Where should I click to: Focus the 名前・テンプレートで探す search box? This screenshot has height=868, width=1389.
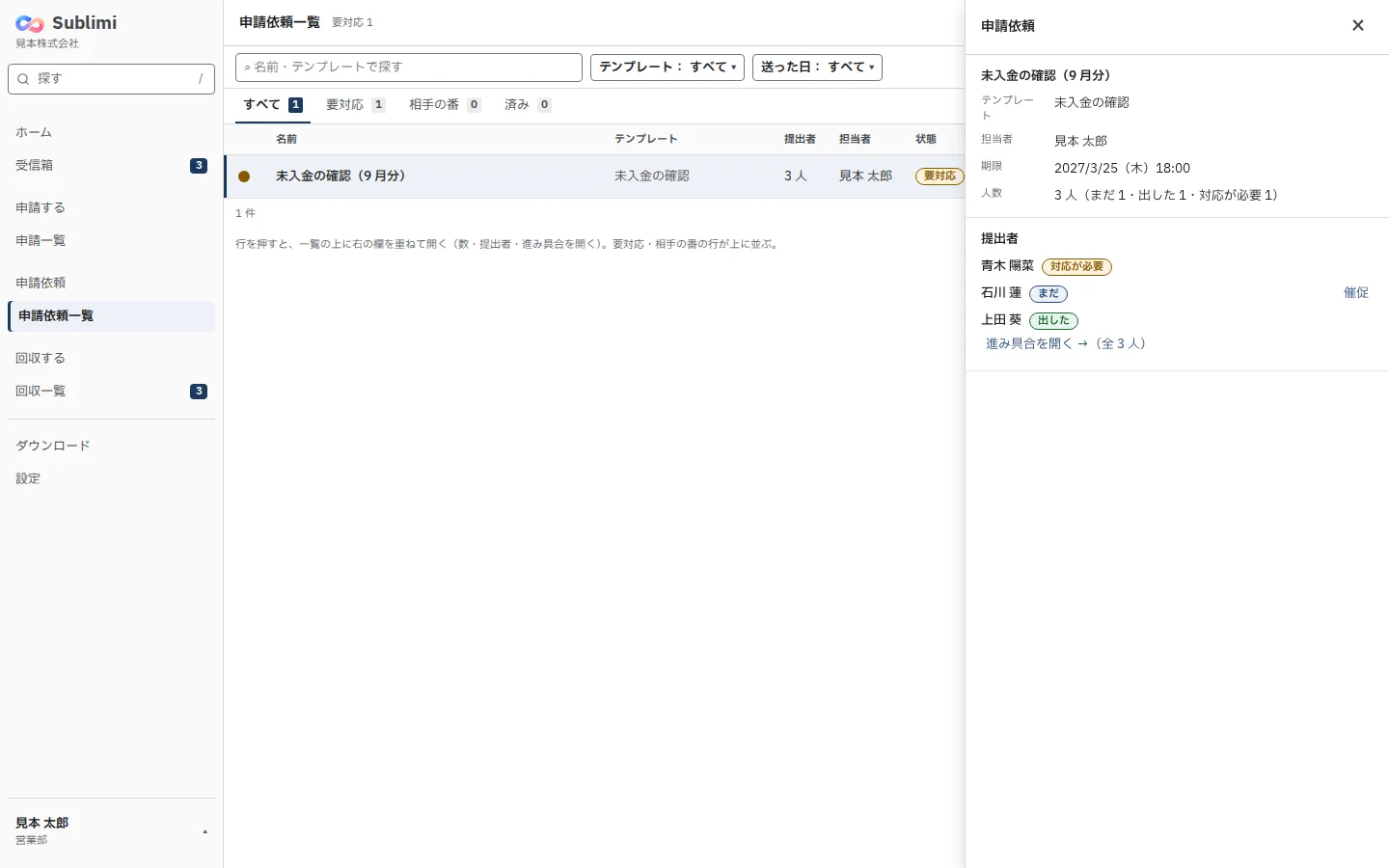point(409,68)
